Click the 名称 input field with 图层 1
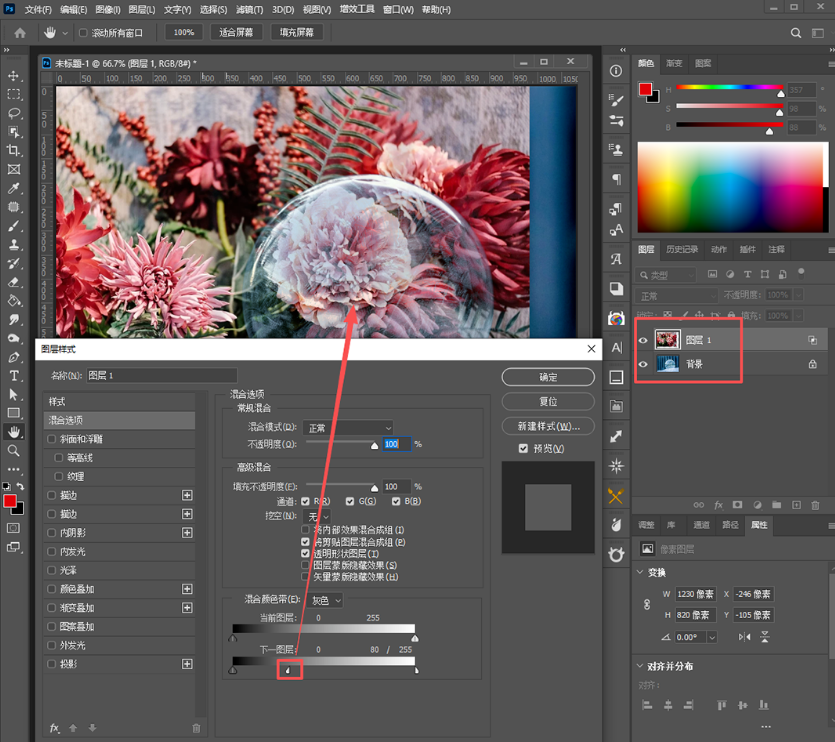The image size is (835, 742). point(161,376)
